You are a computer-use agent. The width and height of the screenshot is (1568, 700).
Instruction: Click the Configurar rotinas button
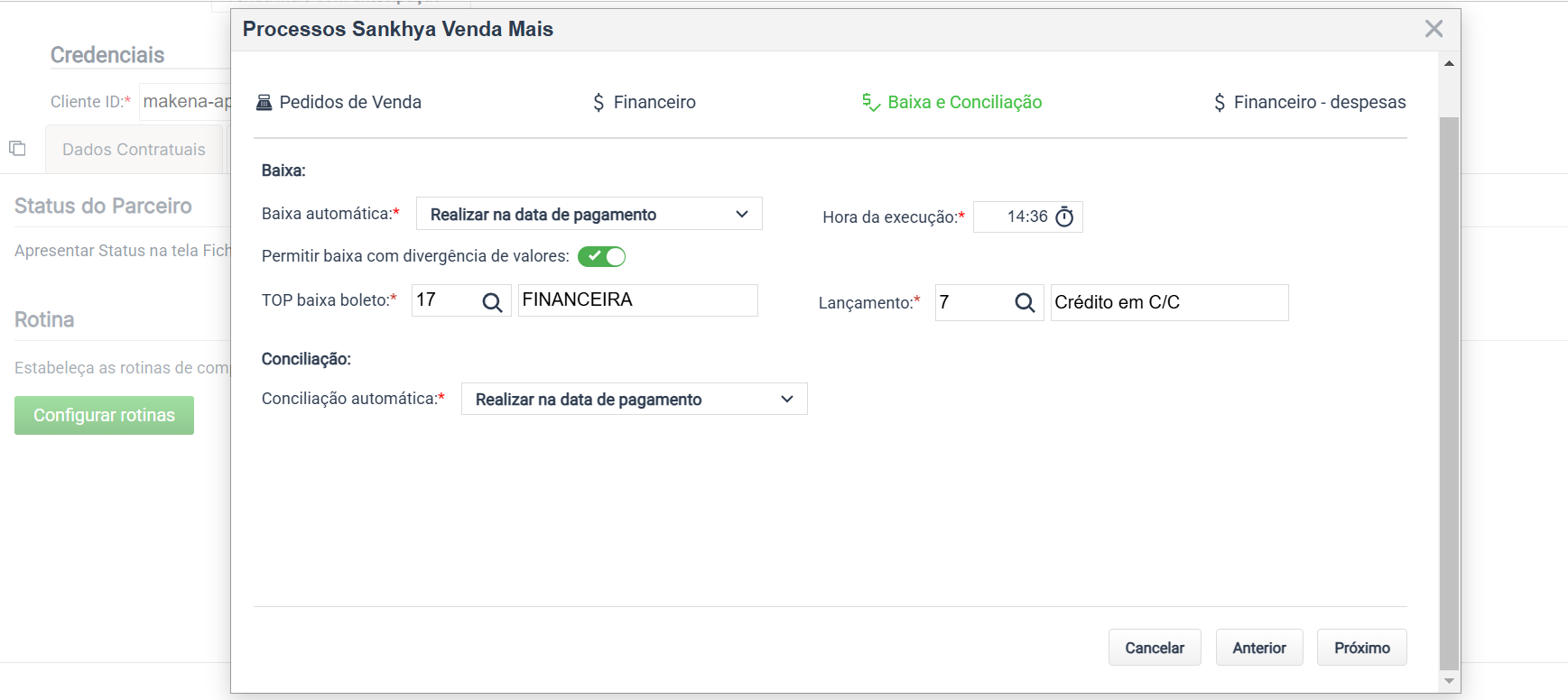104,416
